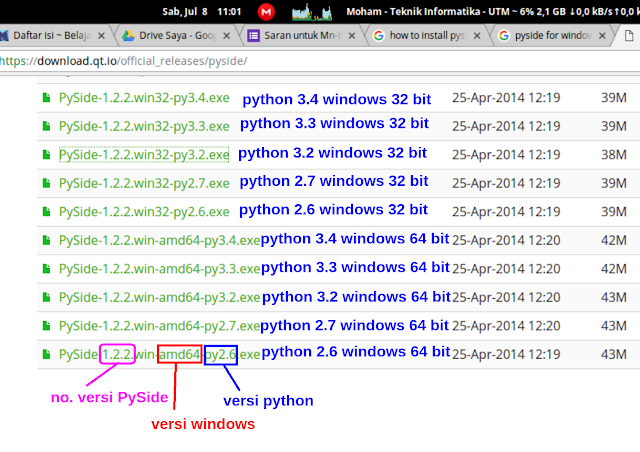Switch to 'Drive Saya - Goog' tab
The width and height of the screenshot is (640, 452).
[x=178, y=36]
